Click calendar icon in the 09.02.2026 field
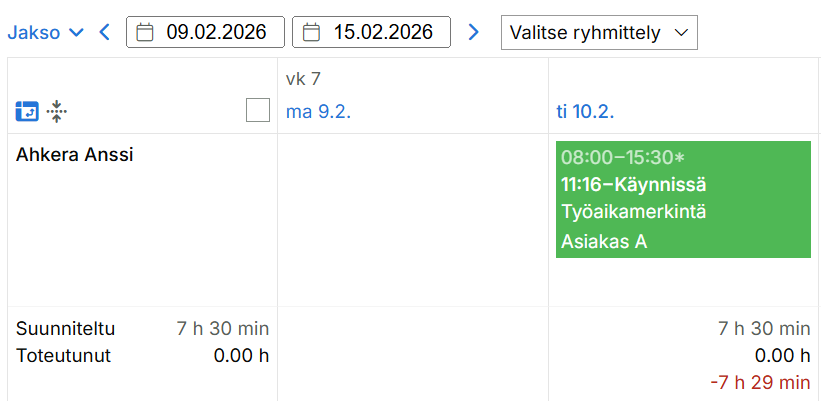The height and width of the screenshot is (401, 821). coord(145,33)
